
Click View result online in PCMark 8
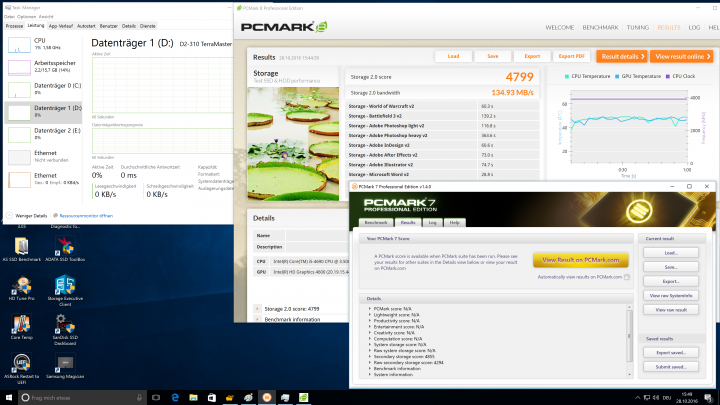tap(681, 56)
